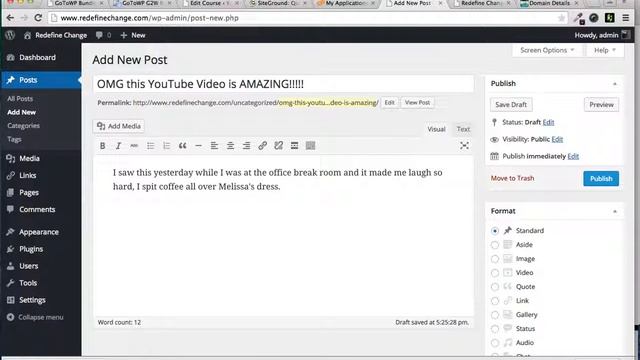
Task: Edit the post status
Action: click(548, 122)
